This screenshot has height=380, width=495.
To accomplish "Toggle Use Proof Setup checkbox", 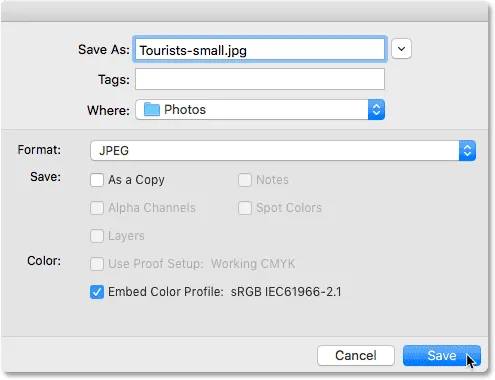I will pyautogui.click(x=97, y=264).
